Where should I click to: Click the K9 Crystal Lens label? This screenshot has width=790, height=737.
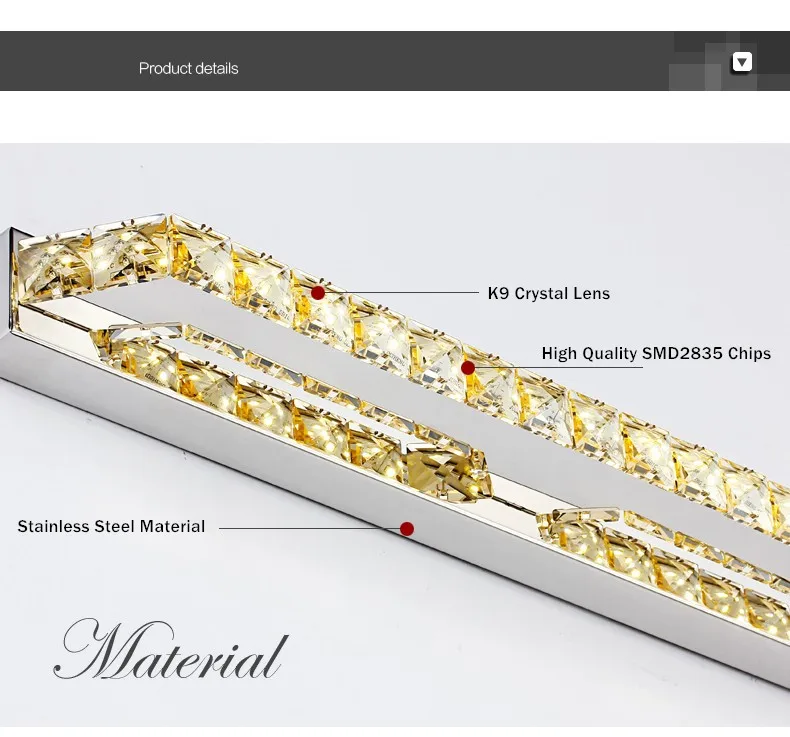point(549,293)
